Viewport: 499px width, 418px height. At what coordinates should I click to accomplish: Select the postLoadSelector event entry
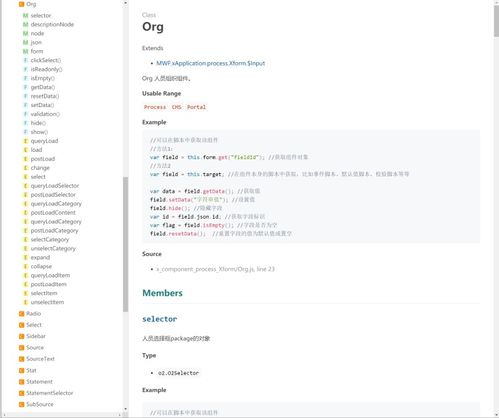53,195
